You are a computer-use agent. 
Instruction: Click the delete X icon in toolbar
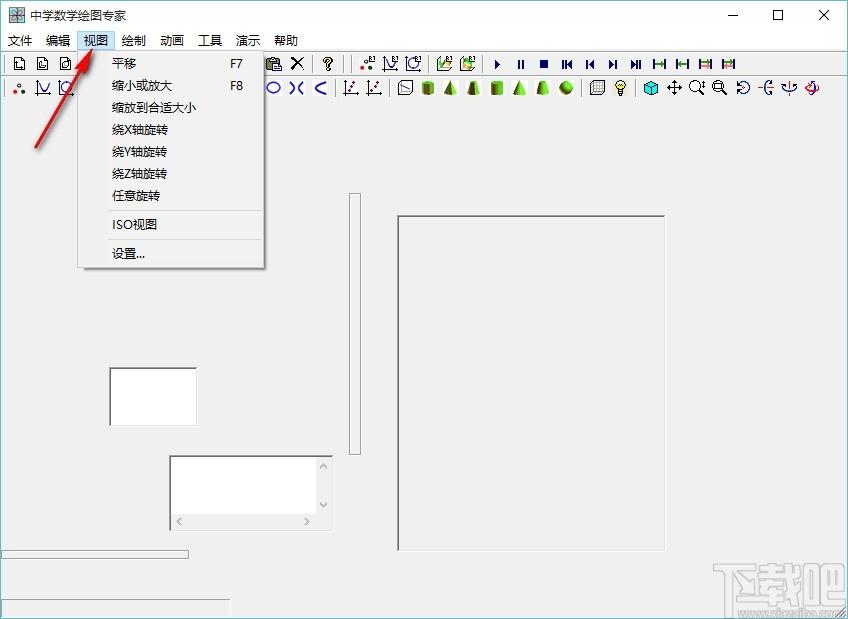297,64
